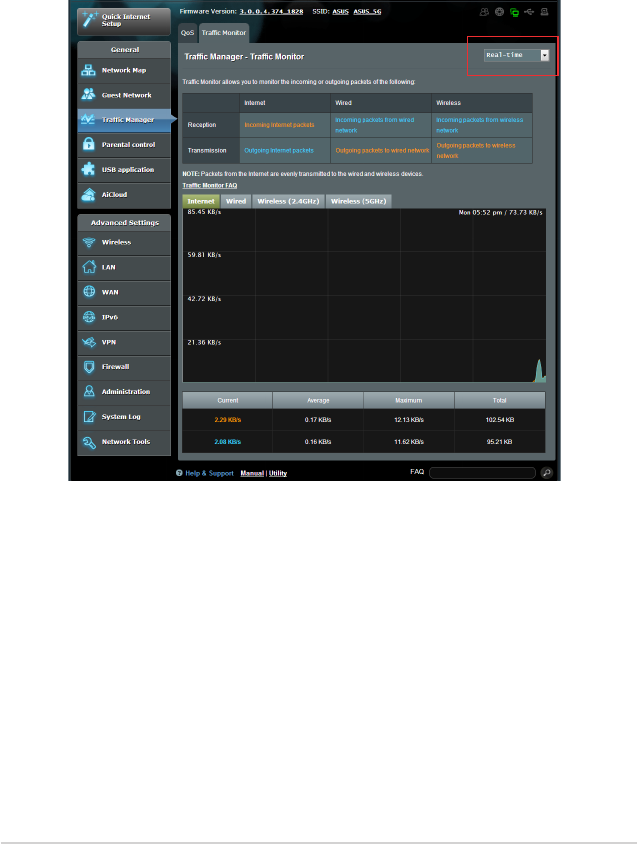Open Help & Support link
Viewport: 637px width, 844px height.
209,473
